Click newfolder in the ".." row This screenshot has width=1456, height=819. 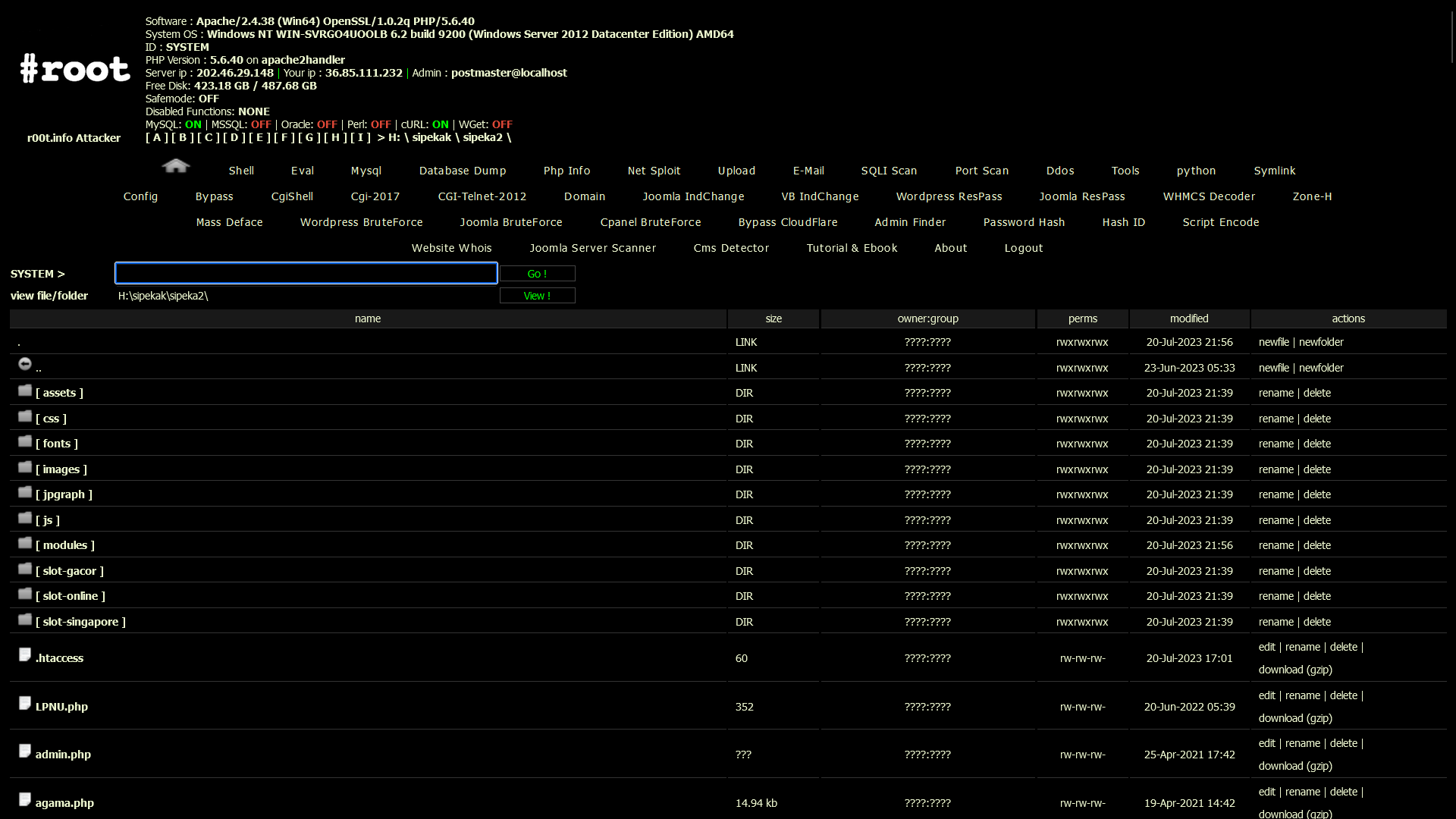(x=1321, y=368)
